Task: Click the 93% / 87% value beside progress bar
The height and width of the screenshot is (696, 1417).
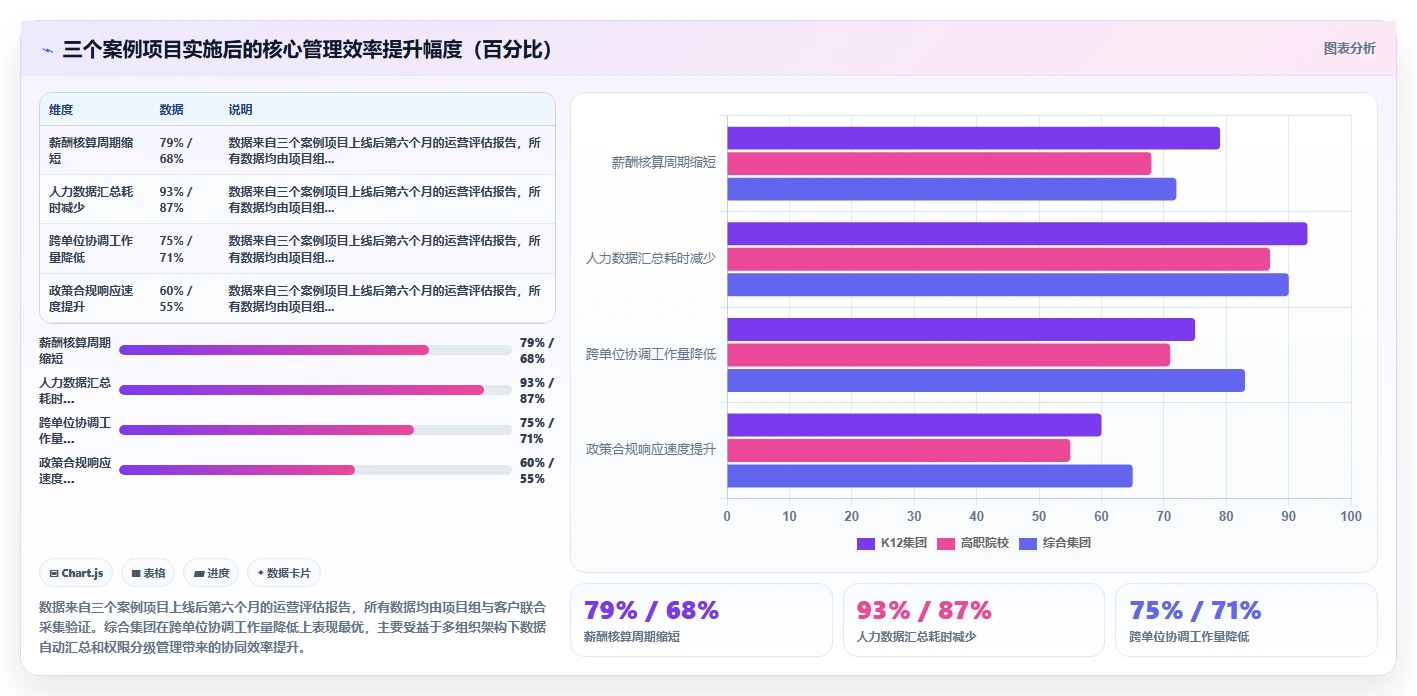Action: click(536, 390)
